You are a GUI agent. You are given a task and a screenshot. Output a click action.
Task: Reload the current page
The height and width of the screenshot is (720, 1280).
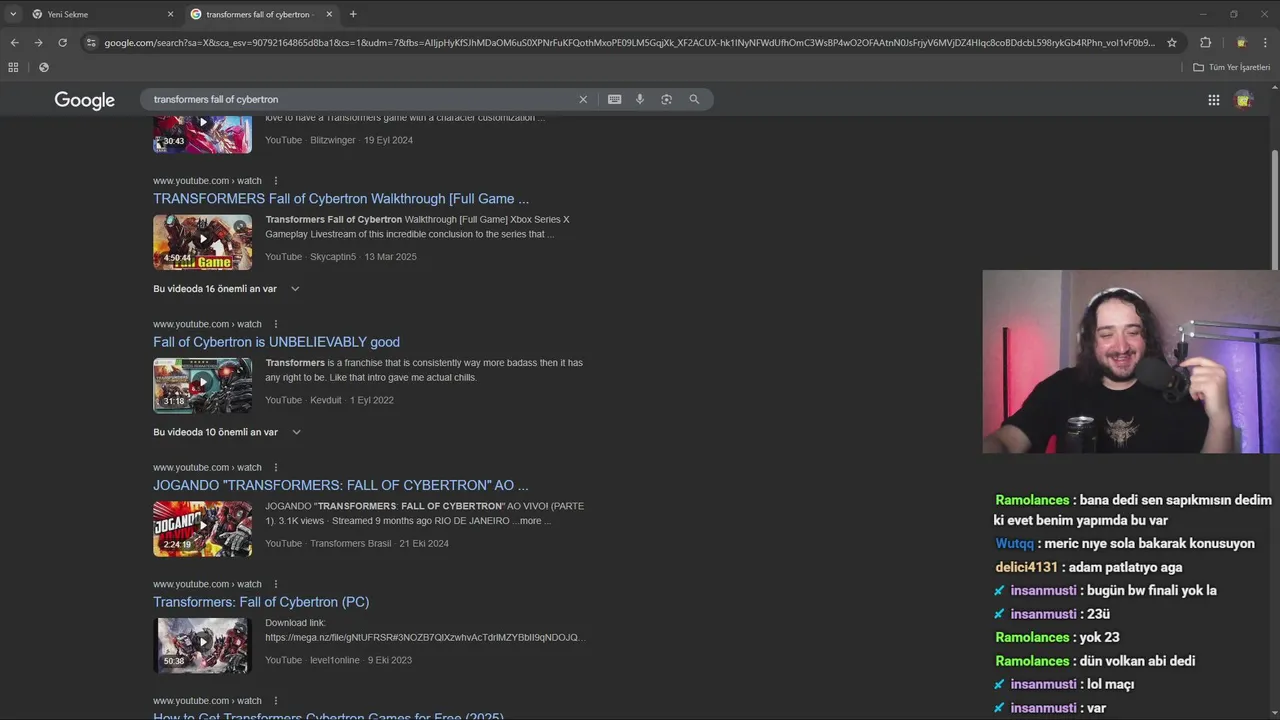pyautogui.click(x=62, y=42)
